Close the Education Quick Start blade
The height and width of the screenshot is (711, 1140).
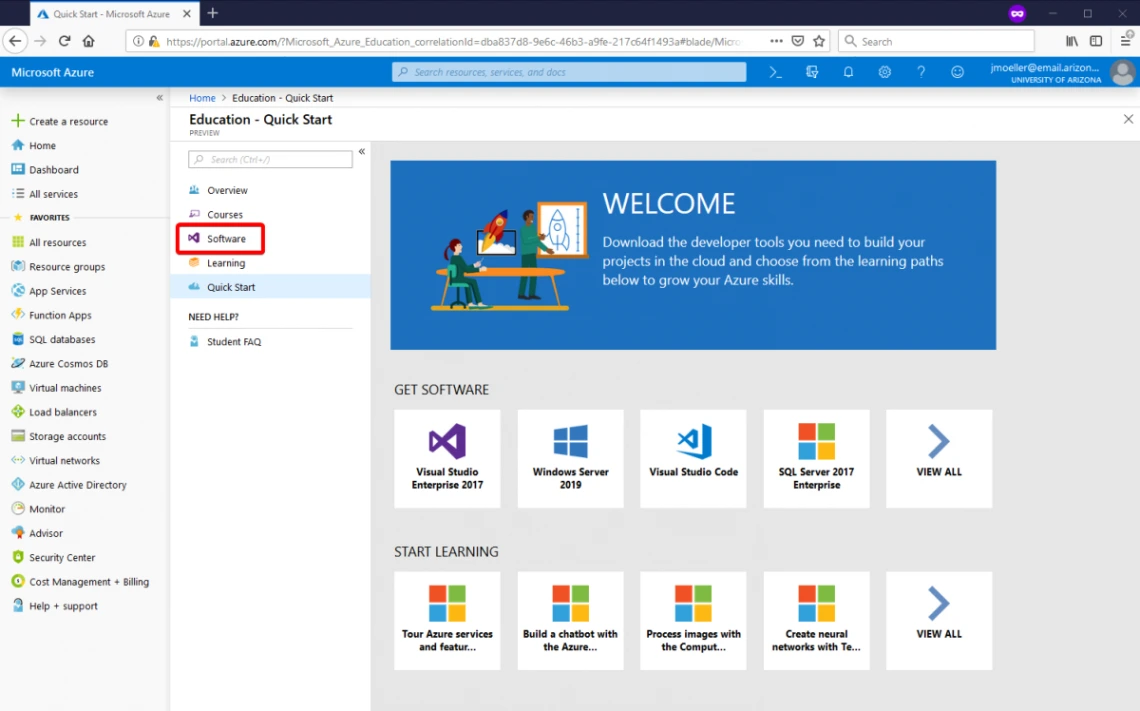1128,118
